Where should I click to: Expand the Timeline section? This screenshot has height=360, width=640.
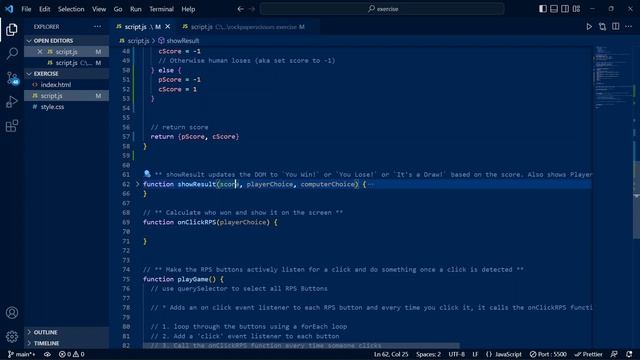pyautogui.click(x=67, y=343)
